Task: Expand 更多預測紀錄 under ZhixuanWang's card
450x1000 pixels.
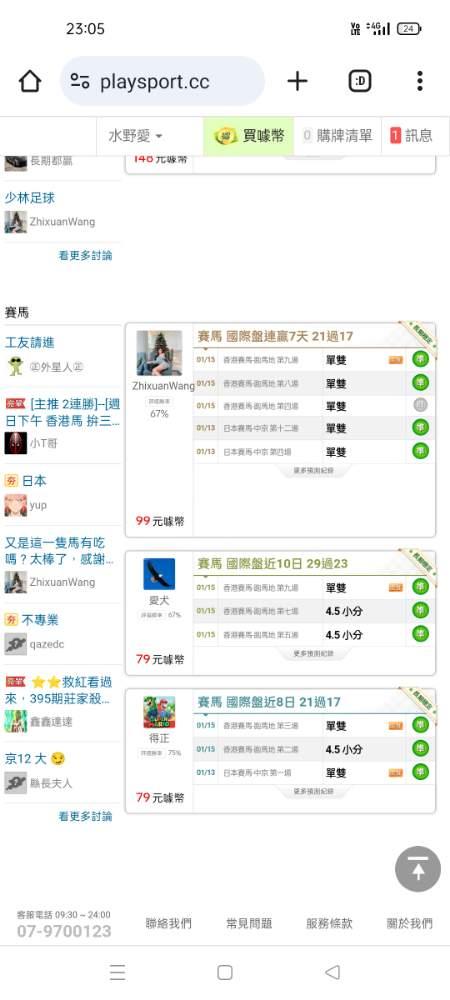Action: 313,471
